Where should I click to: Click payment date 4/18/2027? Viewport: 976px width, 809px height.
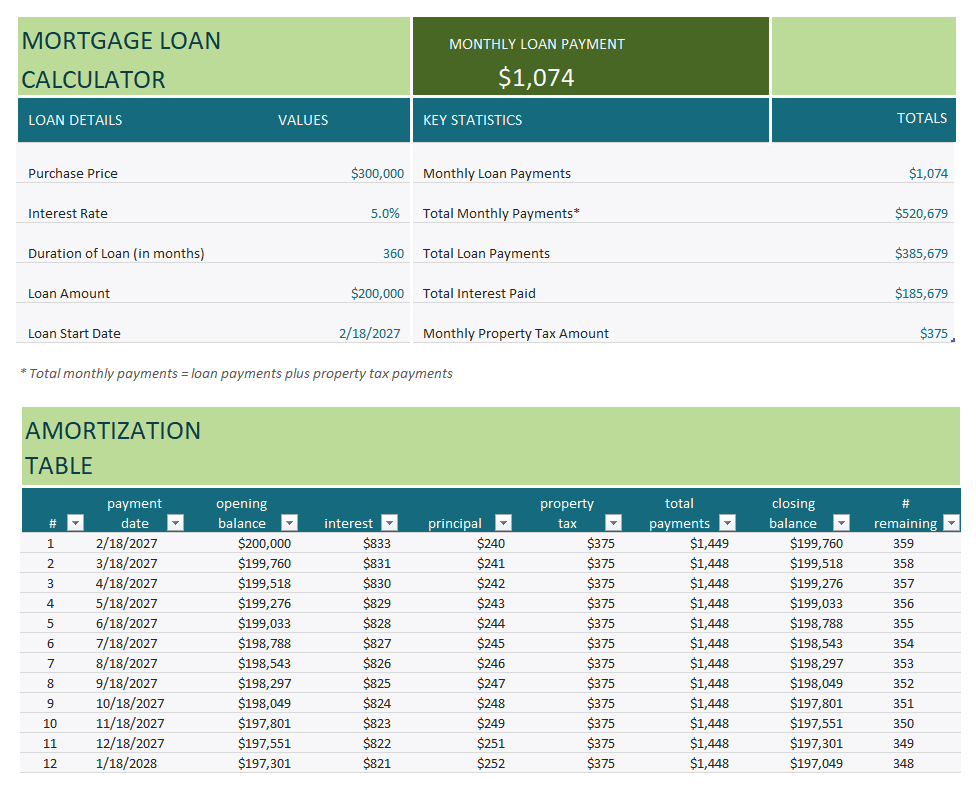pos(126,583)
